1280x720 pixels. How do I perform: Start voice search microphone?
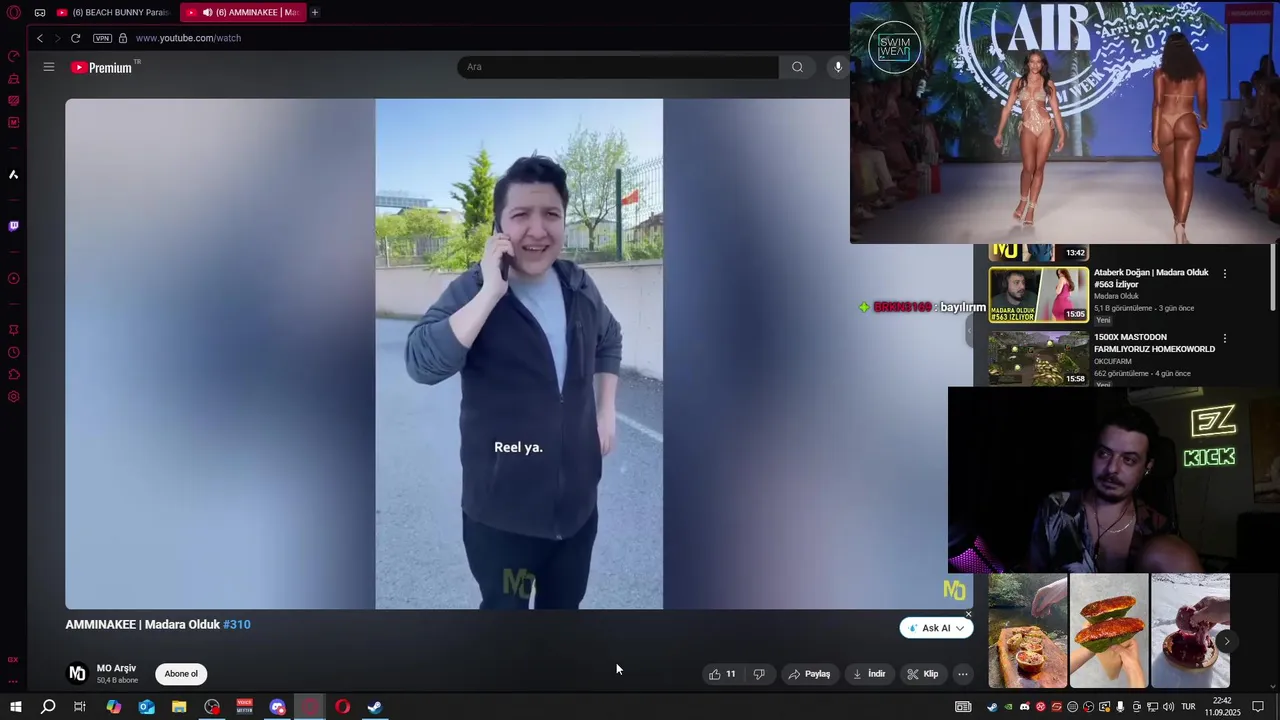(x=838, y=67)
